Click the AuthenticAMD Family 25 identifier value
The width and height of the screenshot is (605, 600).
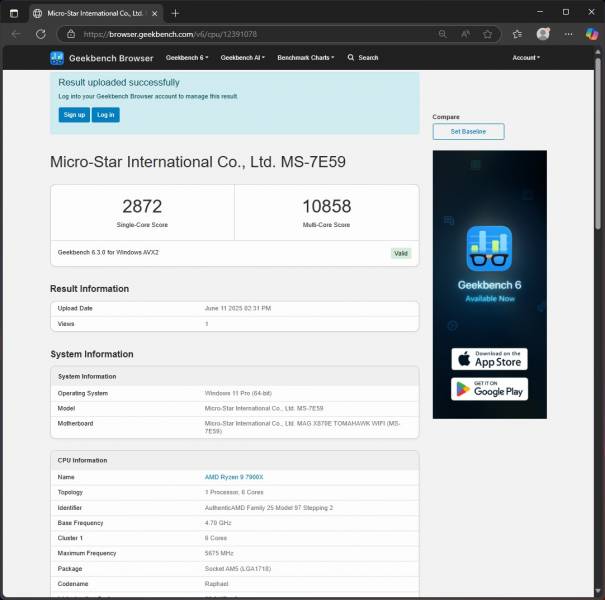(269, 508)
